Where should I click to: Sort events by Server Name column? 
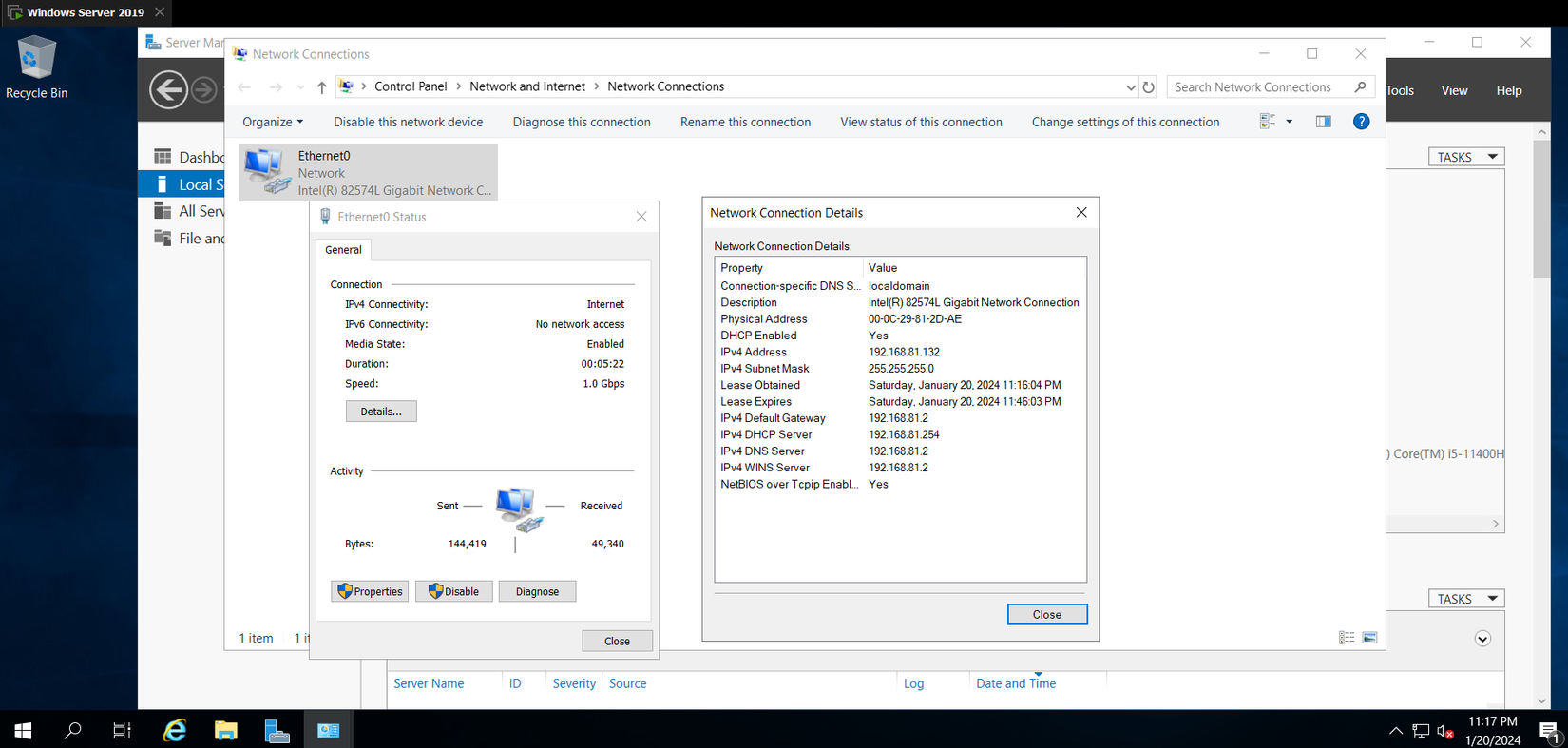[x=429, y=683]
